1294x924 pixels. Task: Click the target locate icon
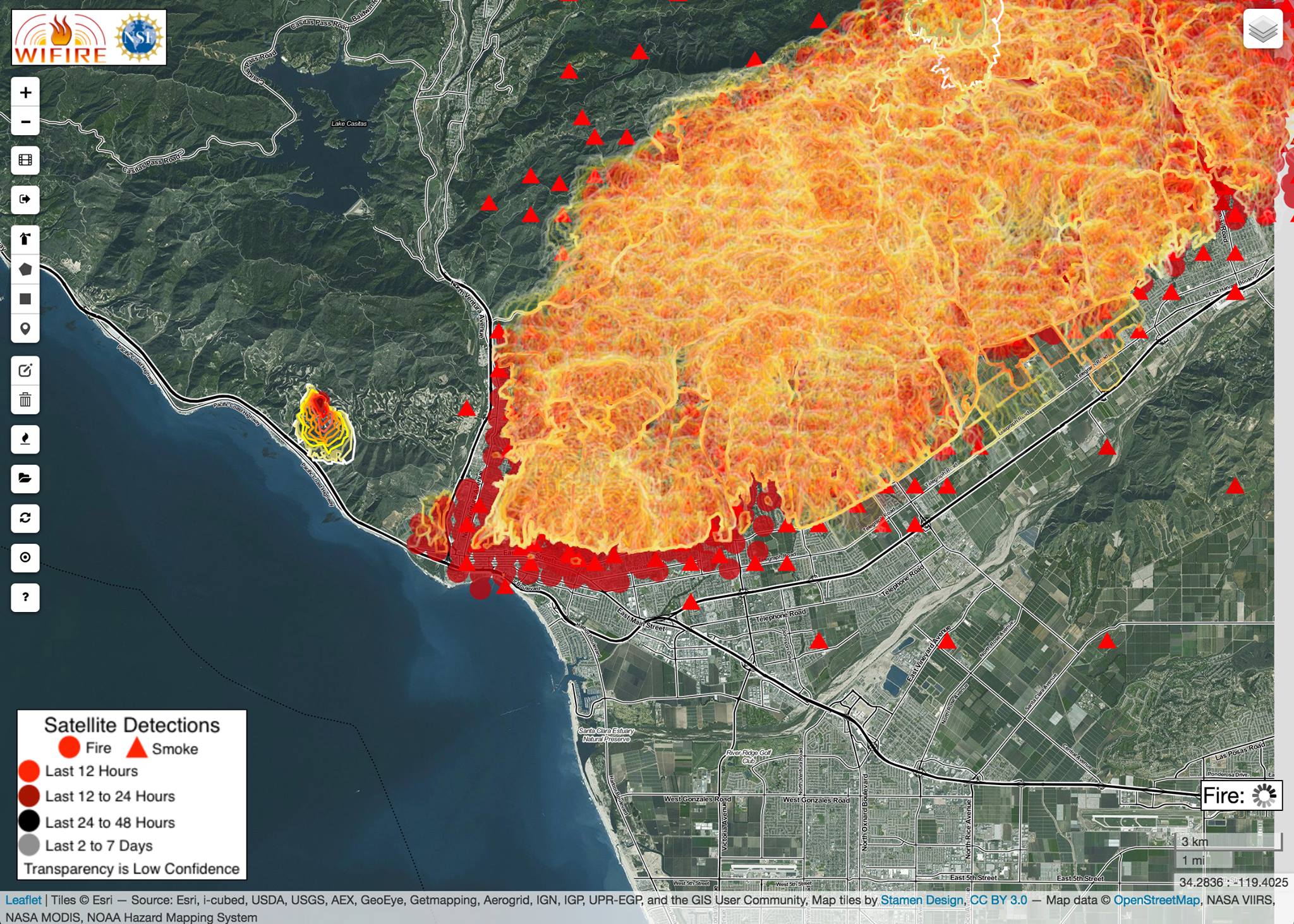coord(25,557)
